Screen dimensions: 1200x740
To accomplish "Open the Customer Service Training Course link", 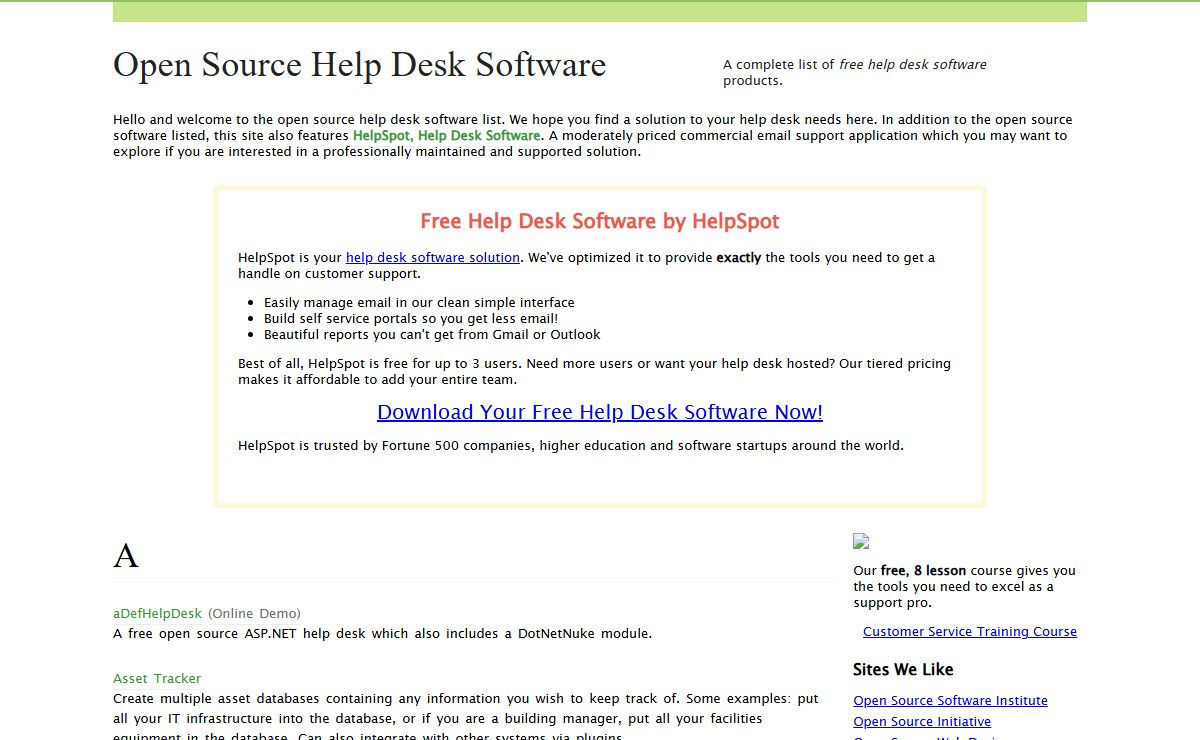I will pyautogui.click(x=969, y=632).
